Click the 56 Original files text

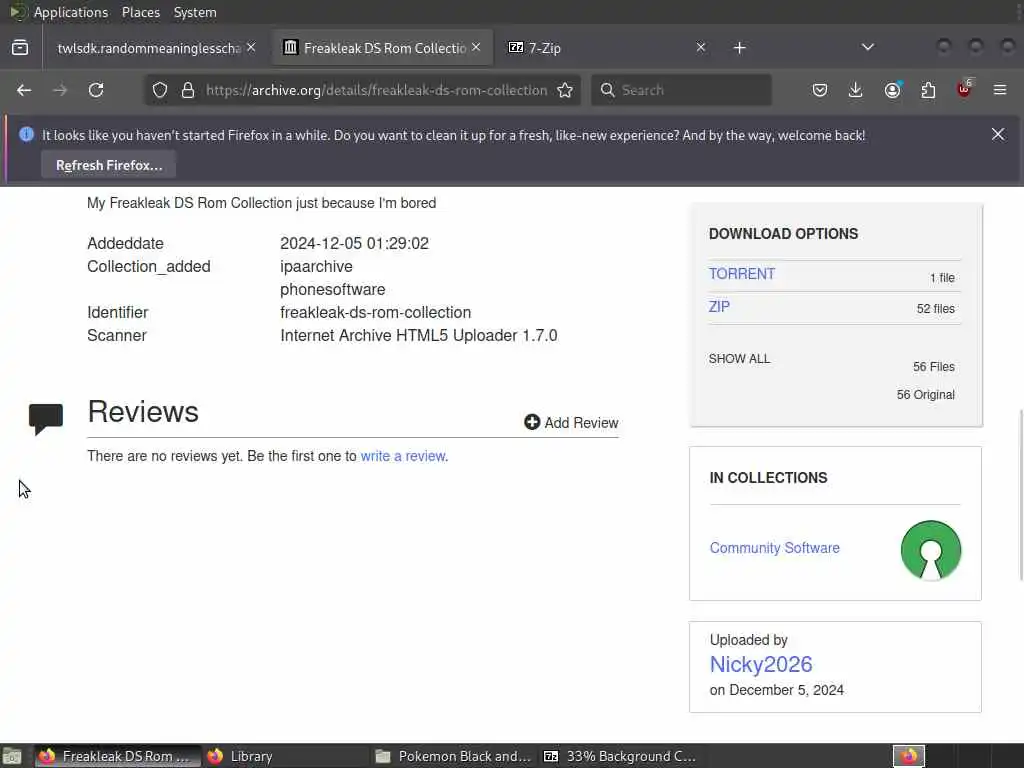click(x=925, y=394)
